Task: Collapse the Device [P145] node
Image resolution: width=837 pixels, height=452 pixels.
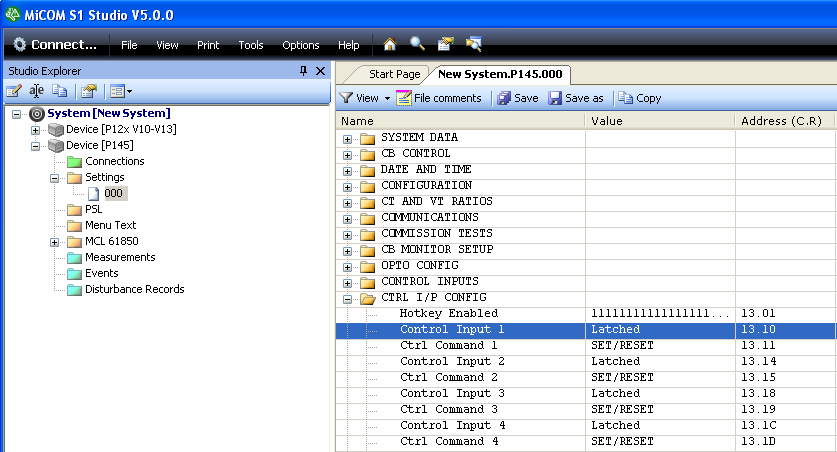Action: point(35,146)
